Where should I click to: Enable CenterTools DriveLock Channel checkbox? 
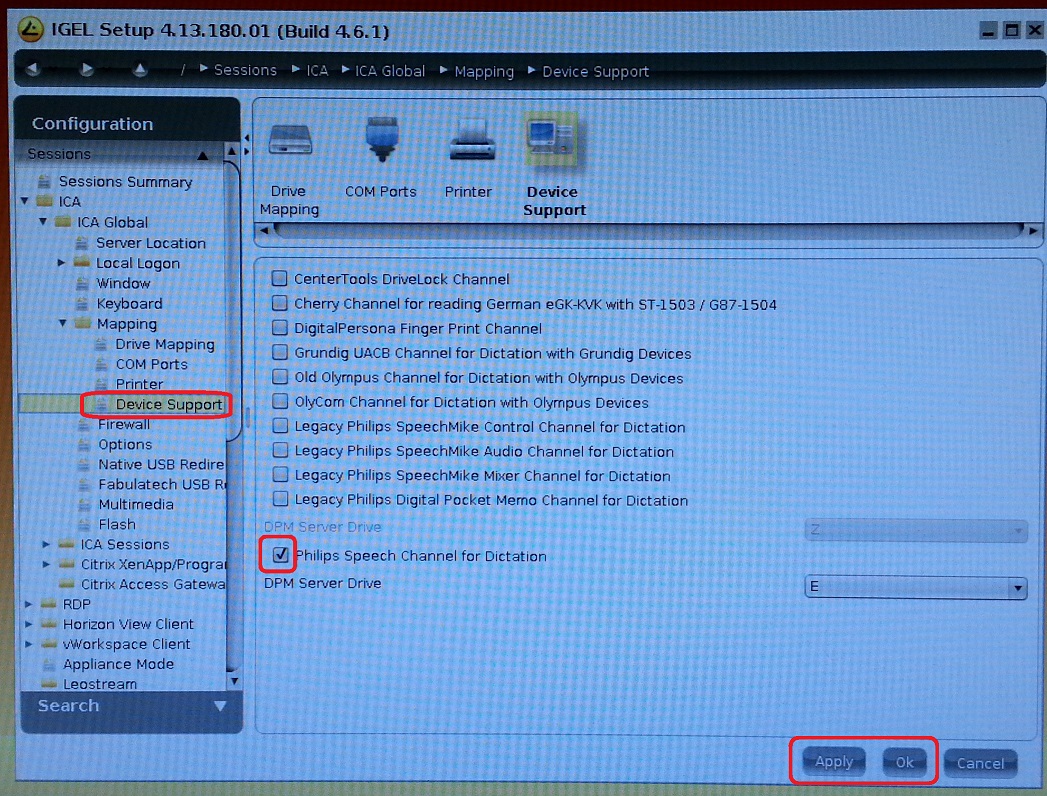(x=280, y=278)
